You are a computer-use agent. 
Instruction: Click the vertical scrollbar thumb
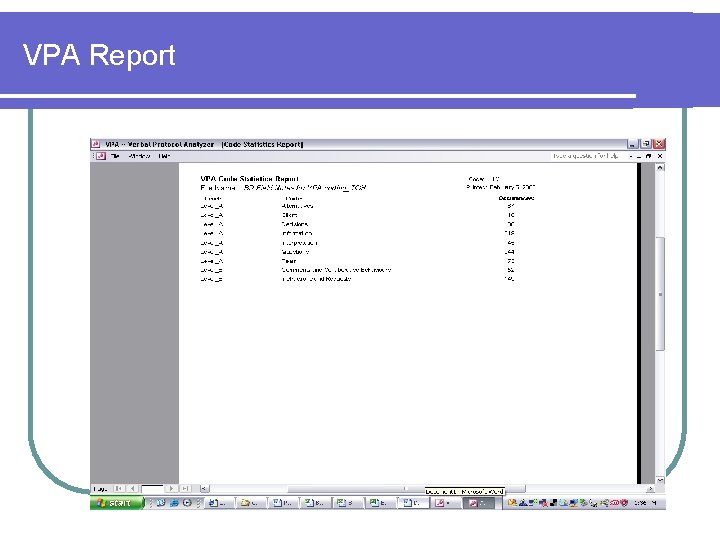[x=660, y=294]
